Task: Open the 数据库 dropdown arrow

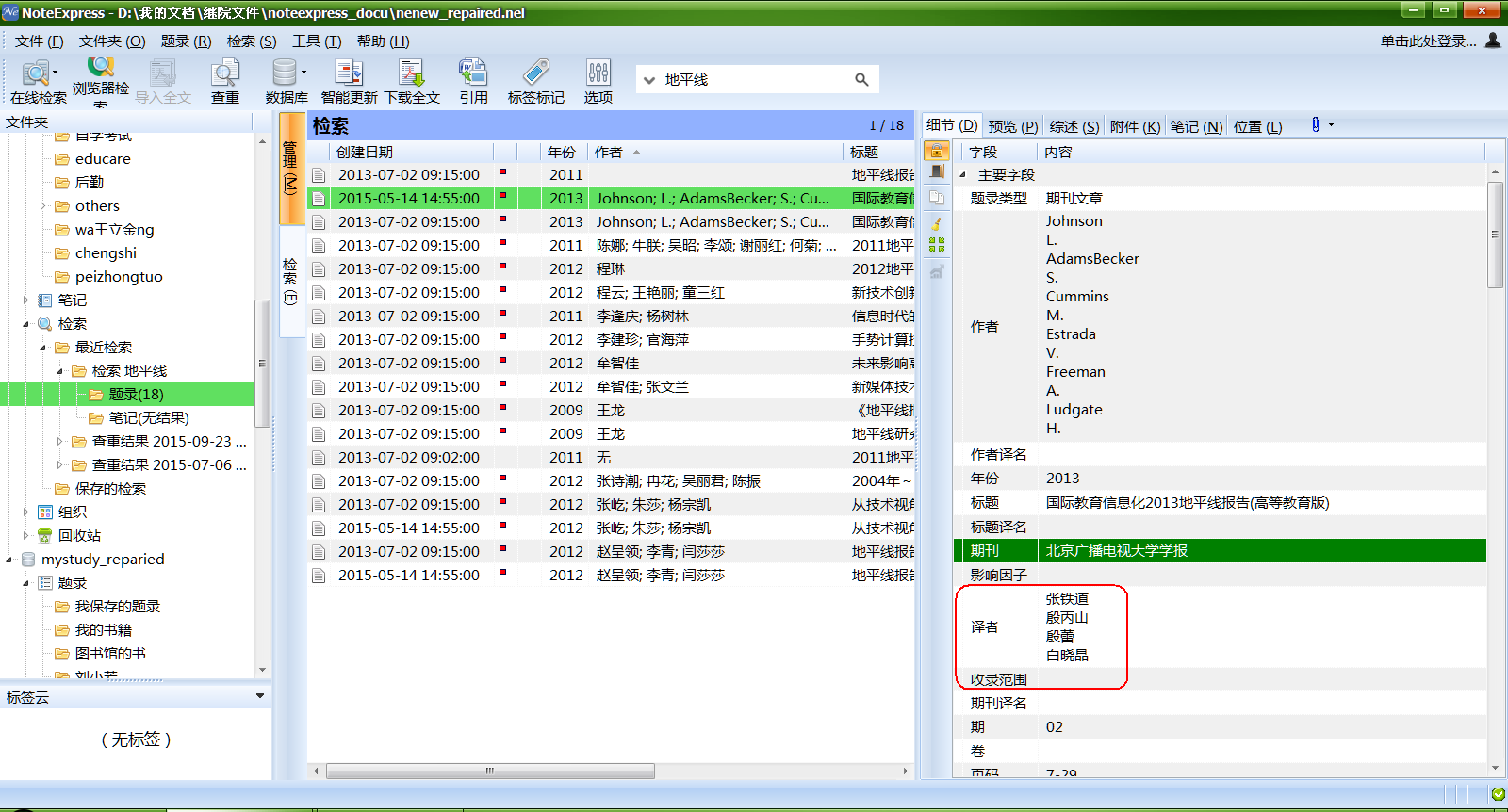Action: [303, 72]
